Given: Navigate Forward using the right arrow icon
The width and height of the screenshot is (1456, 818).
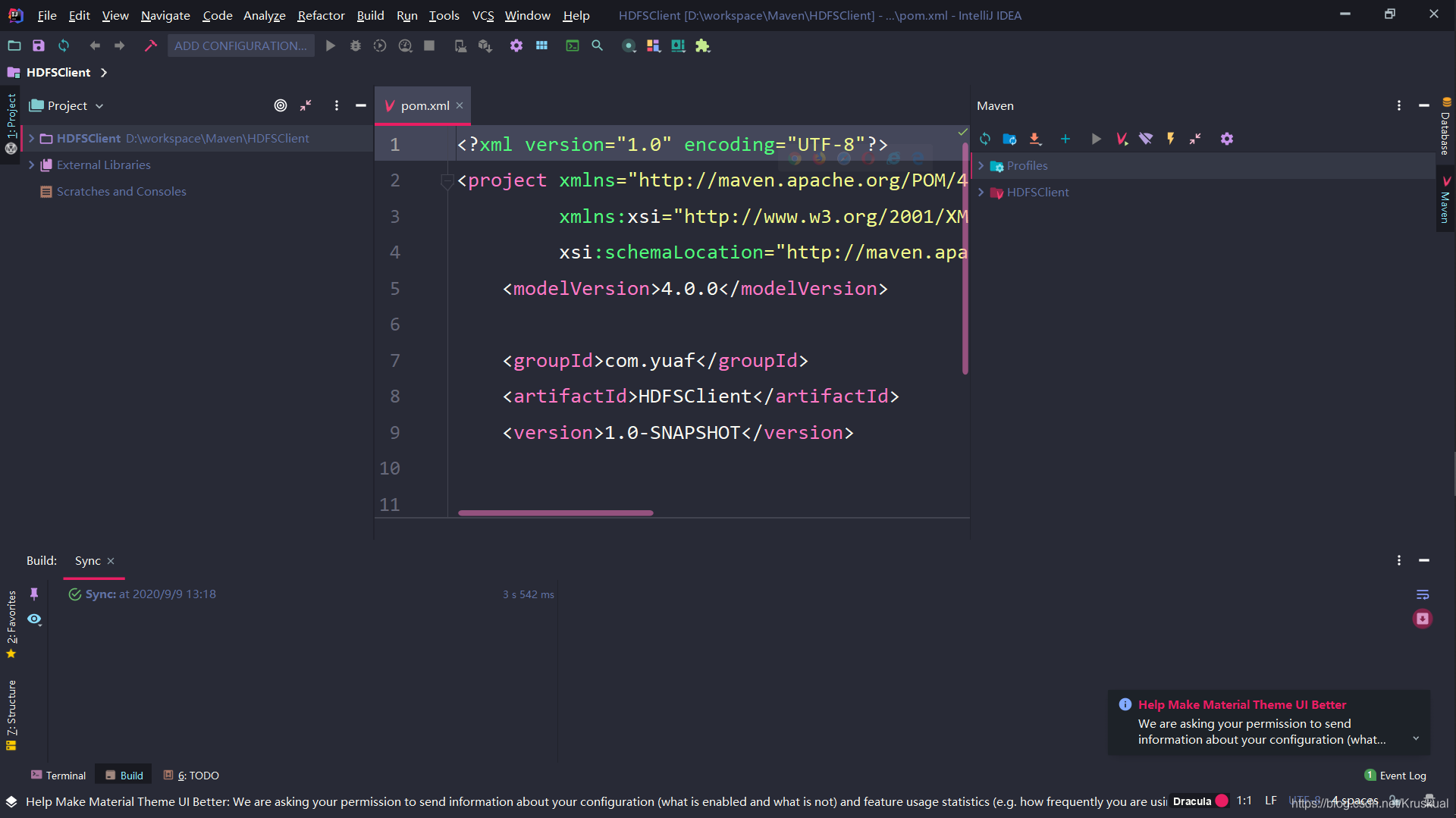Looking at the screenshot, I should [120, 45].
